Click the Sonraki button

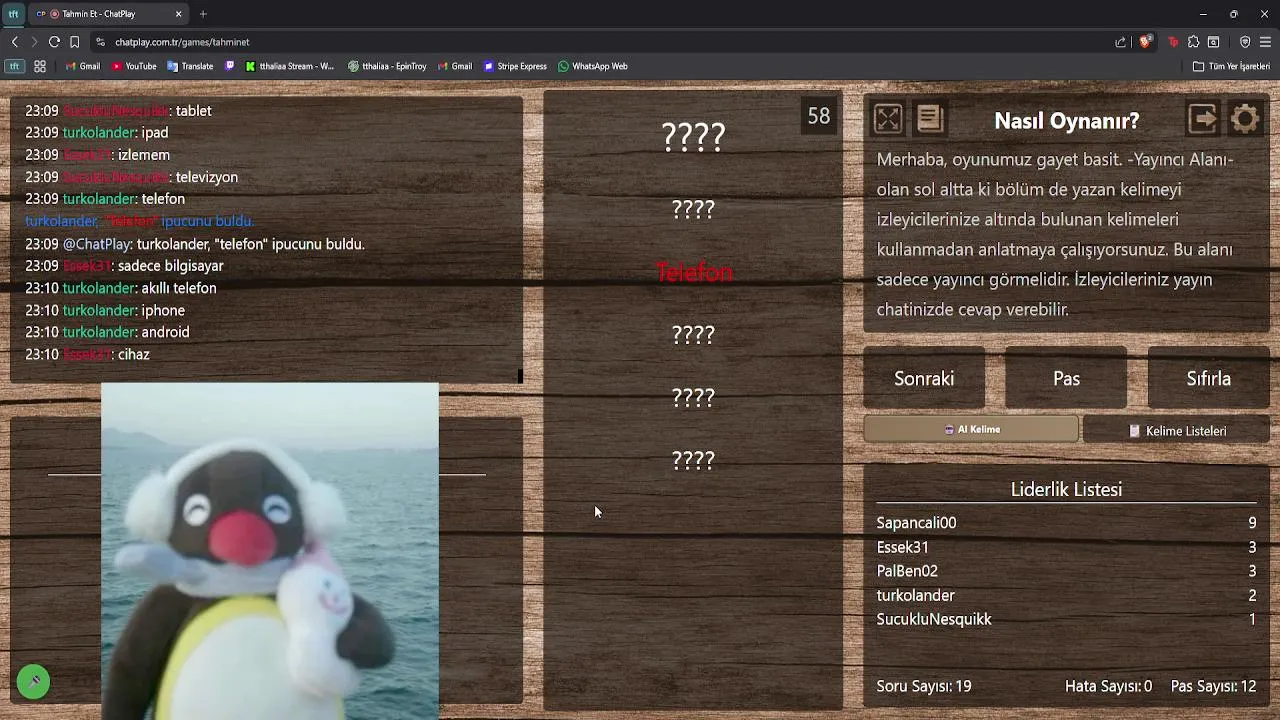tap(924, 378)
